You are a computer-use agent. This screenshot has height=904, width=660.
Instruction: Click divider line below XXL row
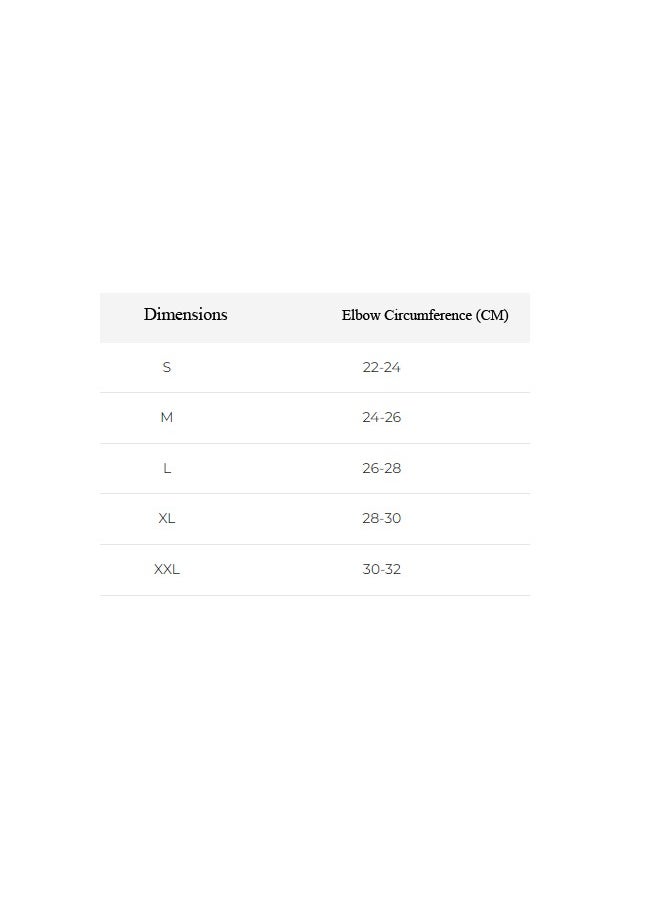click(315, 596)
